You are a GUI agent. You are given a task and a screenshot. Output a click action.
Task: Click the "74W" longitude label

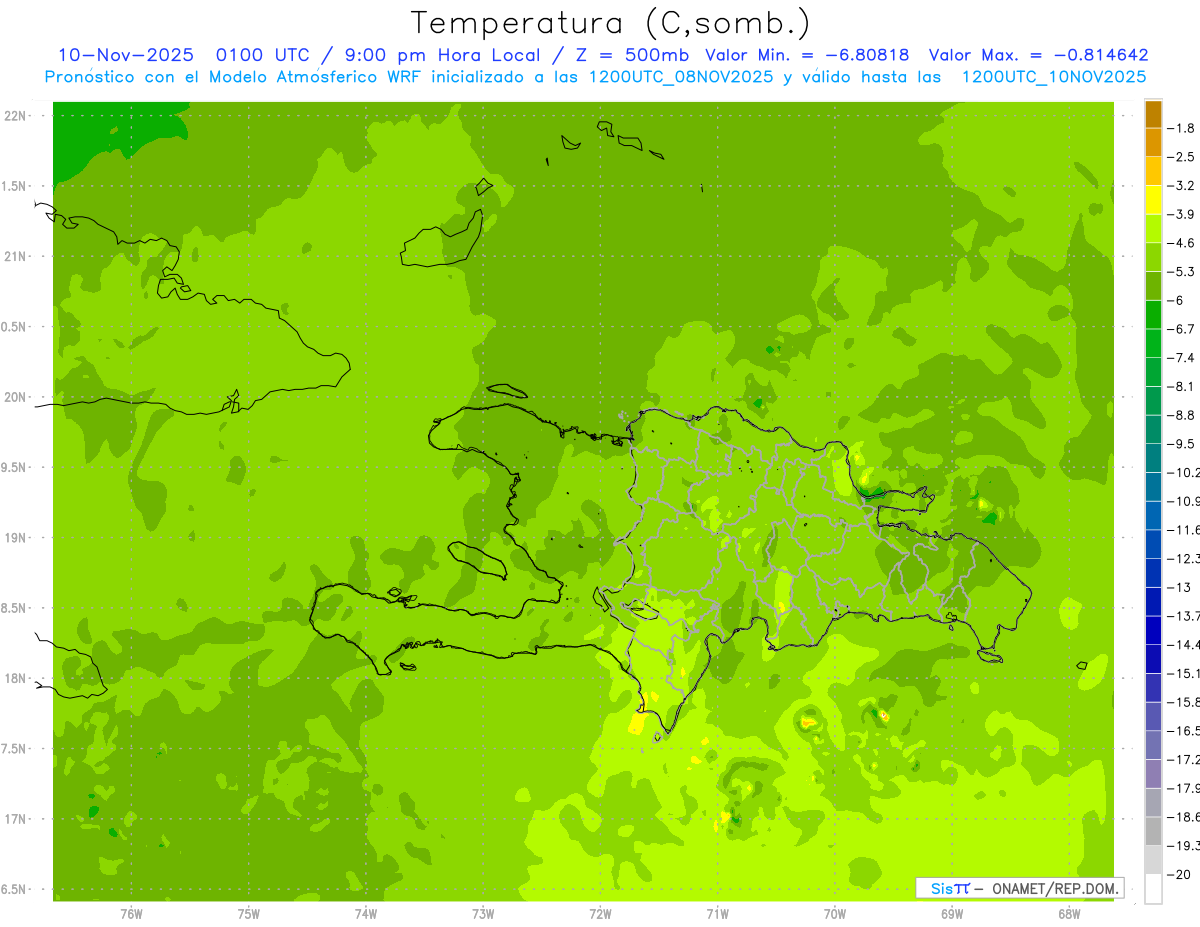(x=365, y=914)
